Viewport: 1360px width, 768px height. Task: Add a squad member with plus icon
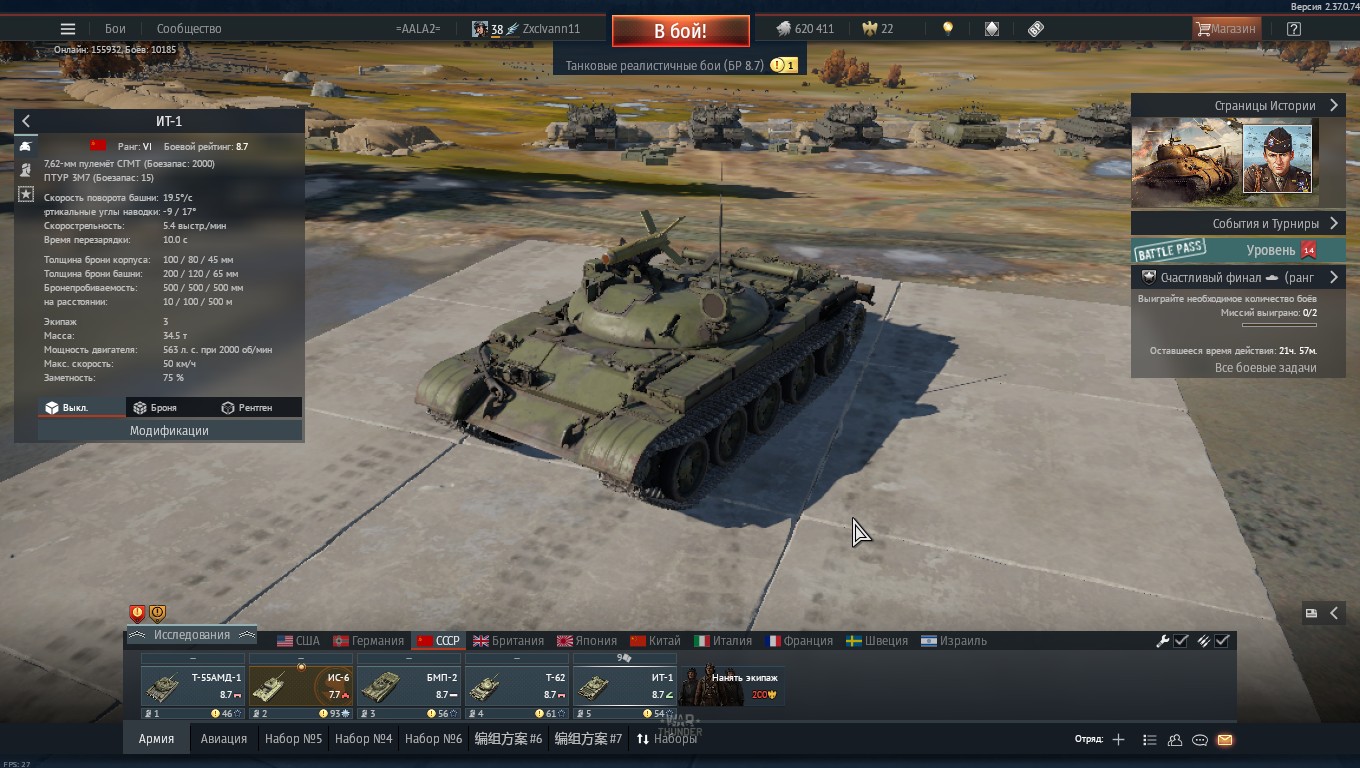pyautogui.click(x=1118, y=740)
